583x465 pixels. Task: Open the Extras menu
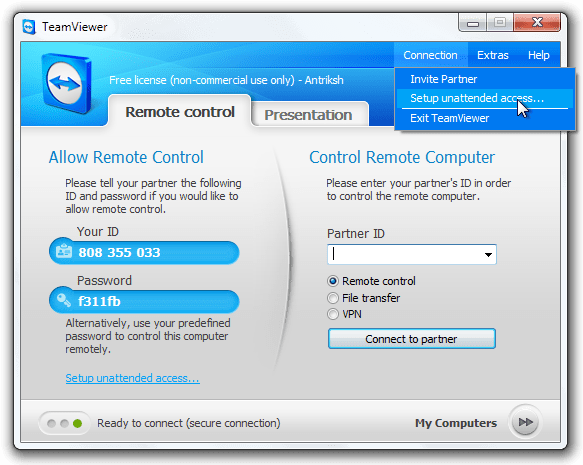(x=493, y=55)
